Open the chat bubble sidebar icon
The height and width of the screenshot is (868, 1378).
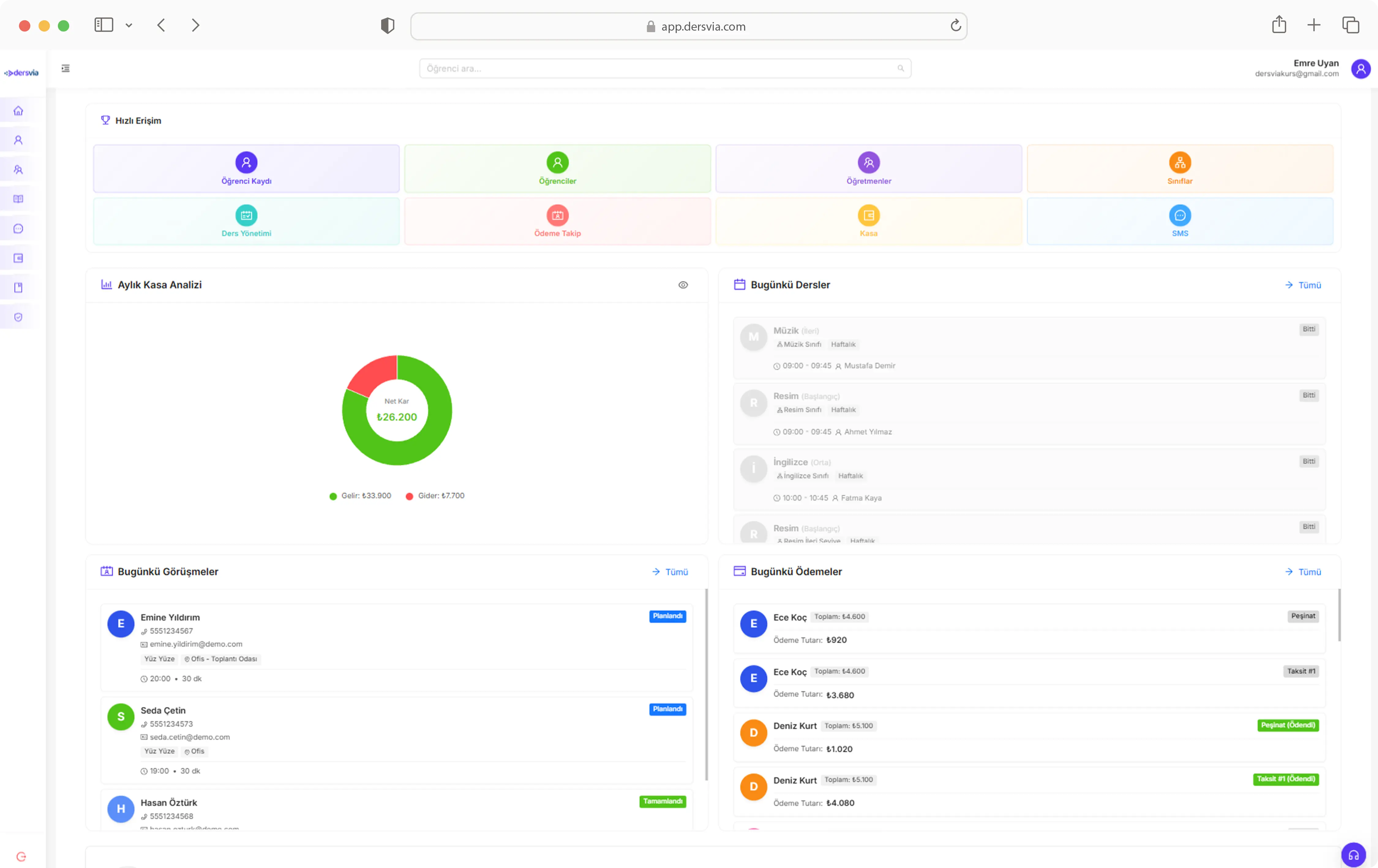(x=18, y=229)
